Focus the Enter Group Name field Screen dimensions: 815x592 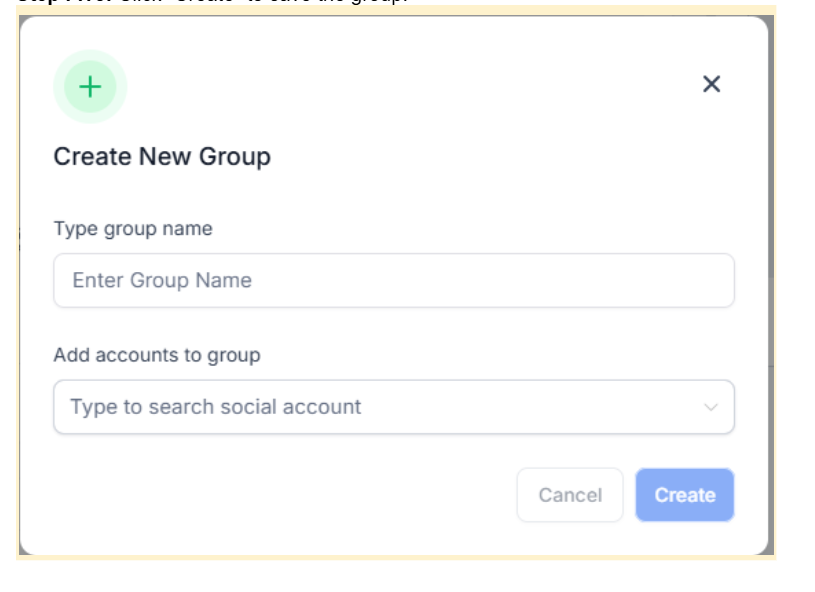[393, 281]
